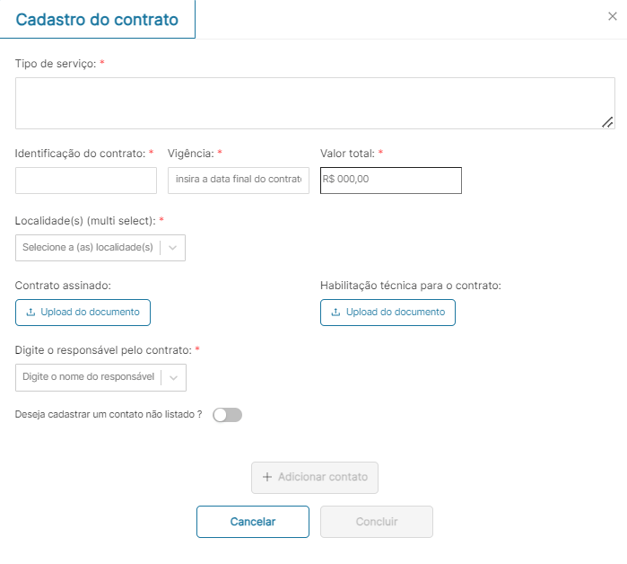Expand responsável pelo contrato dropdown chevron

[x=173, y=377]
